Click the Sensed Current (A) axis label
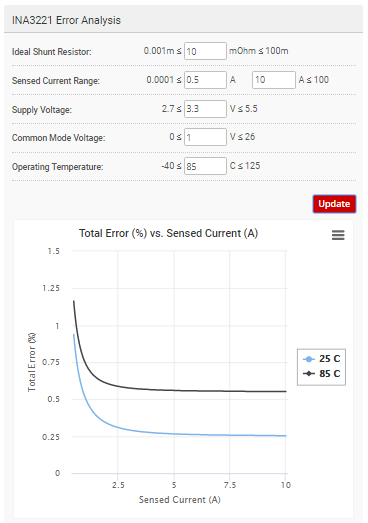Viewport: 368px width, 523px height. [180, 500]
